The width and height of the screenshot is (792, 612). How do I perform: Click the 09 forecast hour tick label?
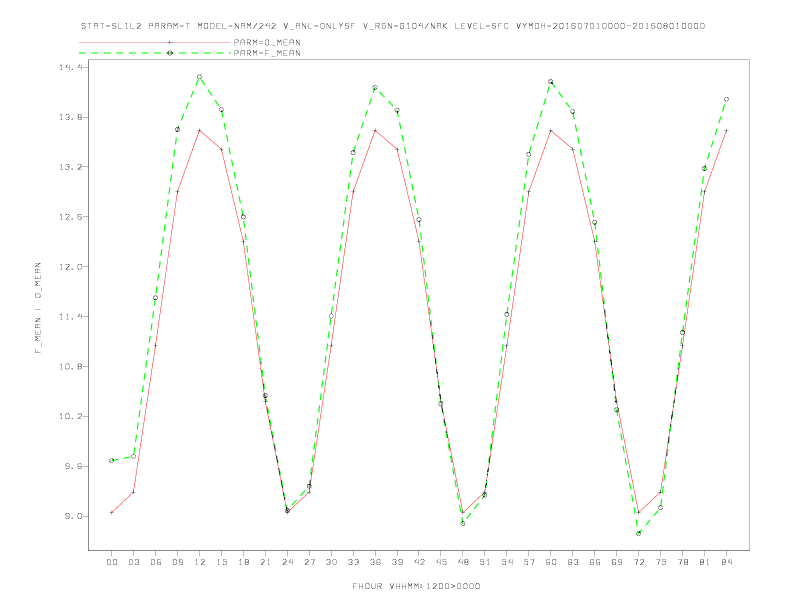point(177,562)
